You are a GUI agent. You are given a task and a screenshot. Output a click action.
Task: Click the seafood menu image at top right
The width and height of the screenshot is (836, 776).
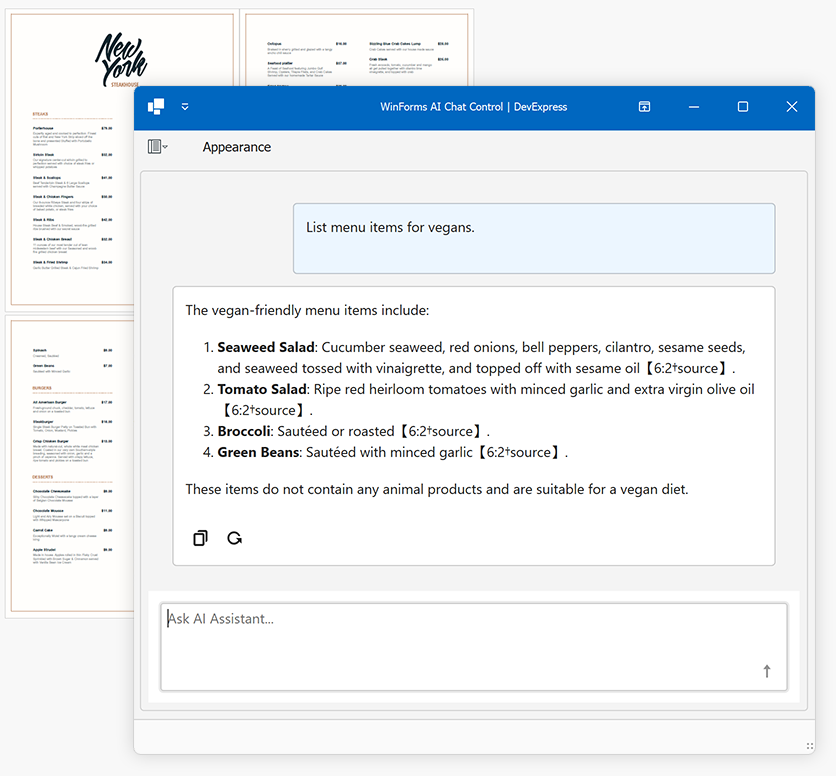click(x=357, y=50)
